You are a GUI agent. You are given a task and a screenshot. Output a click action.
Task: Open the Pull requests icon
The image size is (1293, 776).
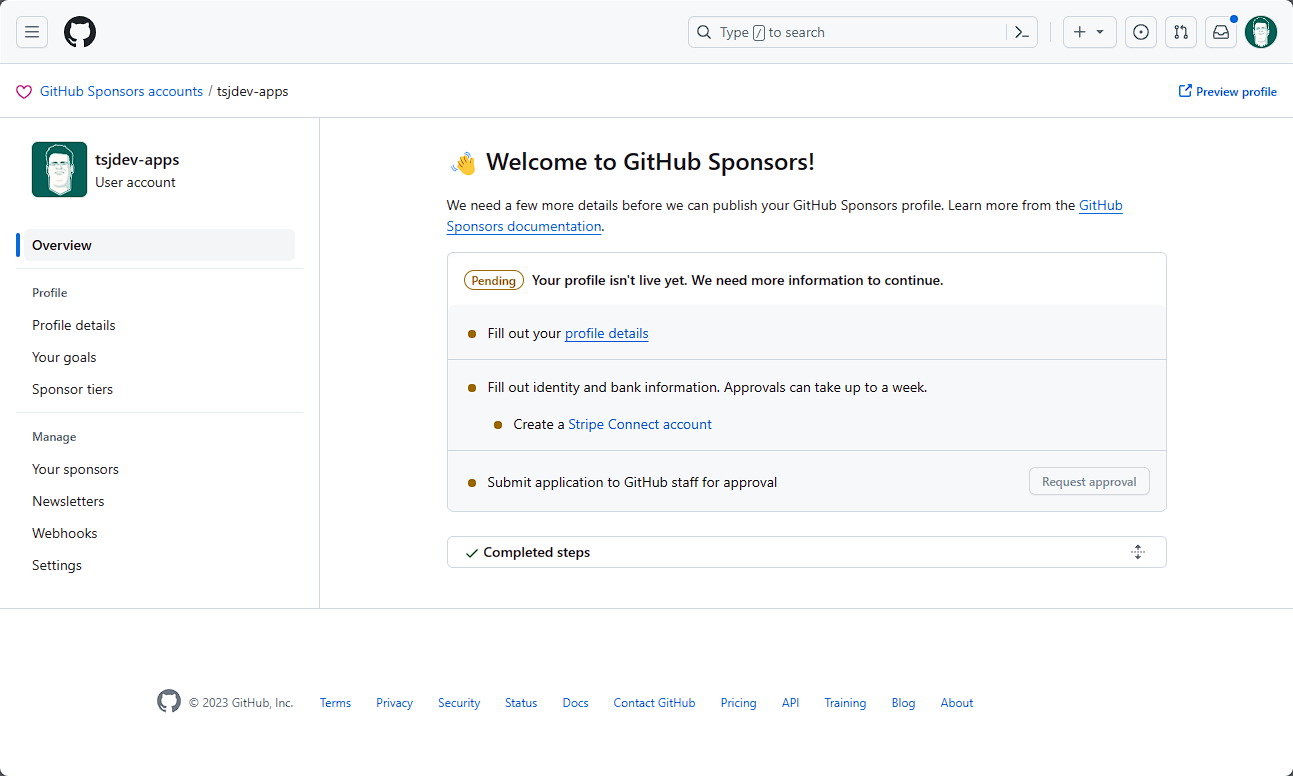click(x=1181, y=32)
